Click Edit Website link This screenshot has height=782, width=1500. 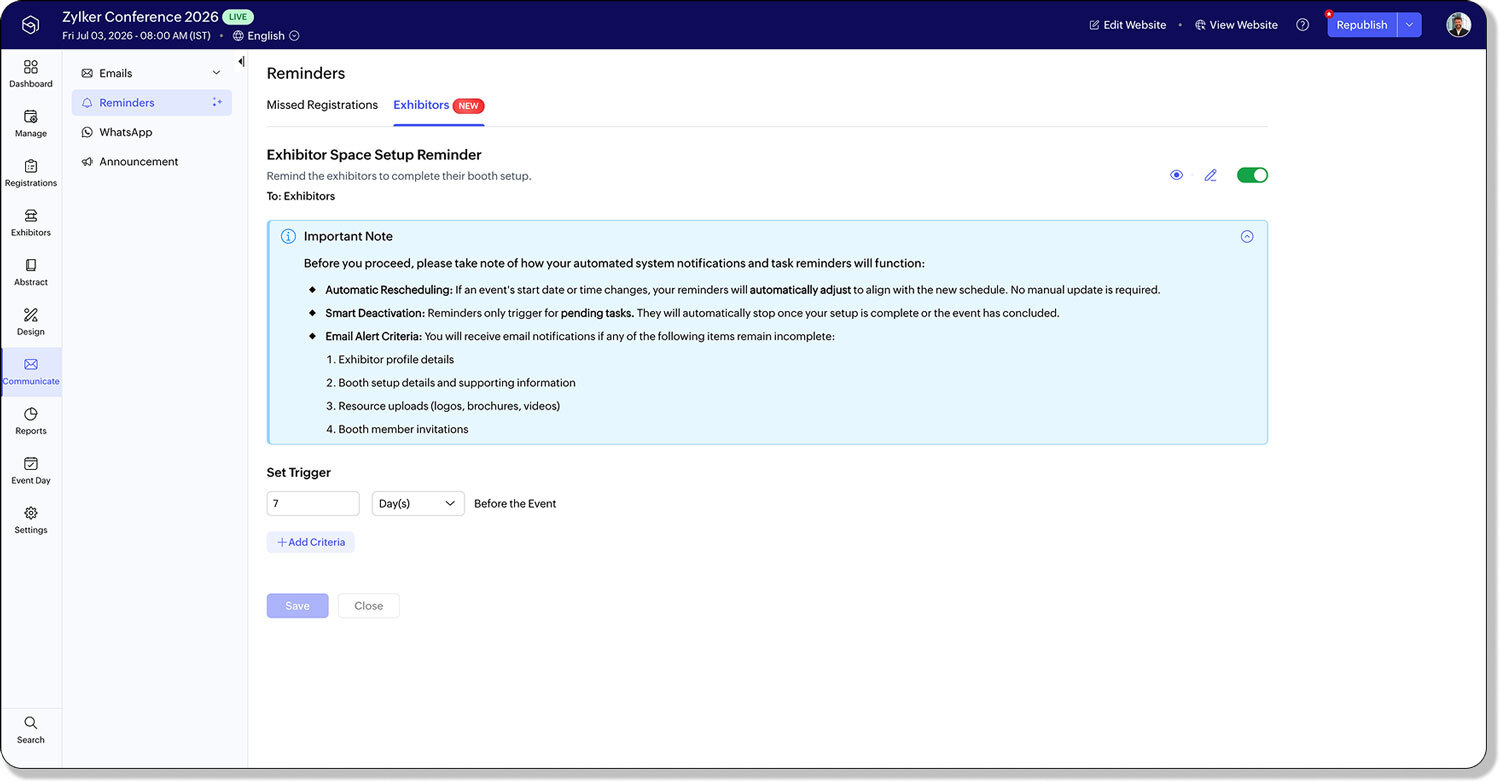[1127, 25]
